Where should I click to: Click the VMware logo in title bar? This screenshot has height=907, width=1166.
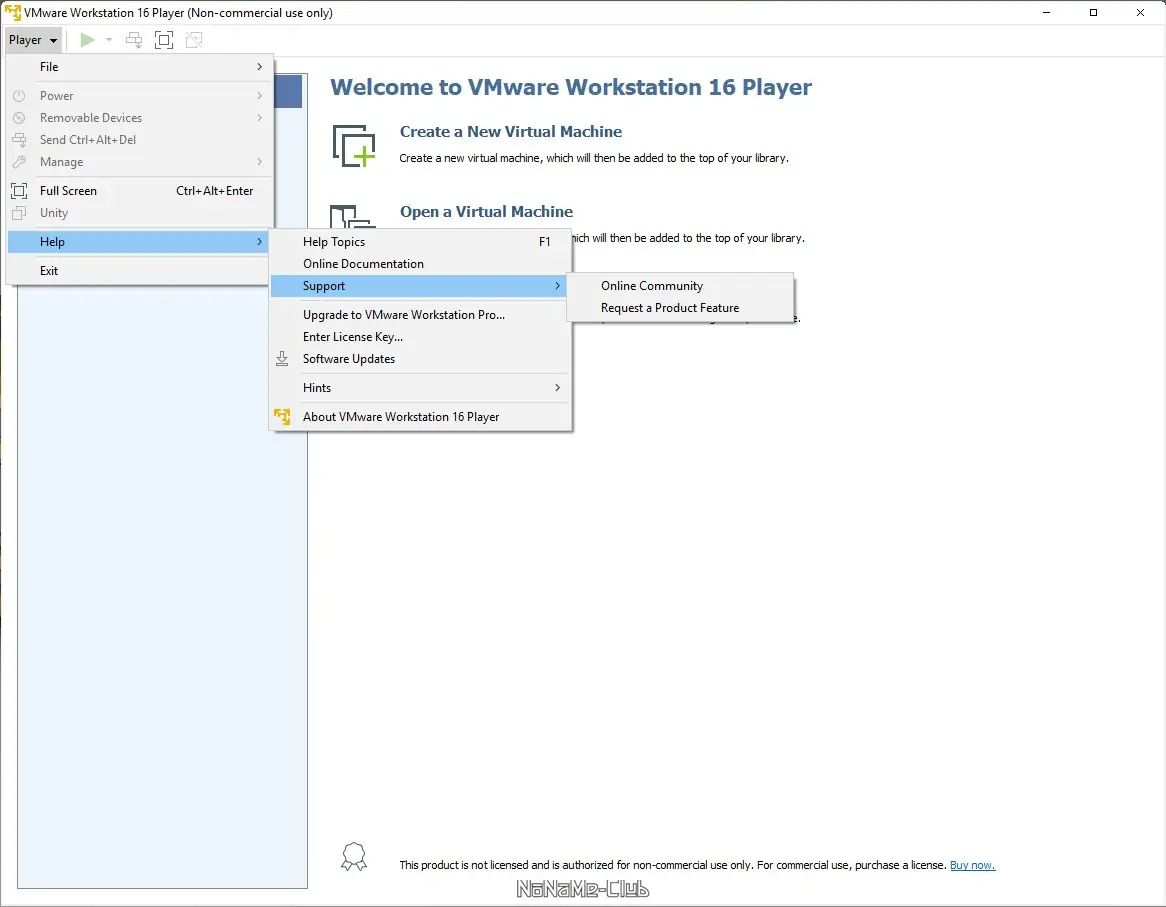pos(13,13)
